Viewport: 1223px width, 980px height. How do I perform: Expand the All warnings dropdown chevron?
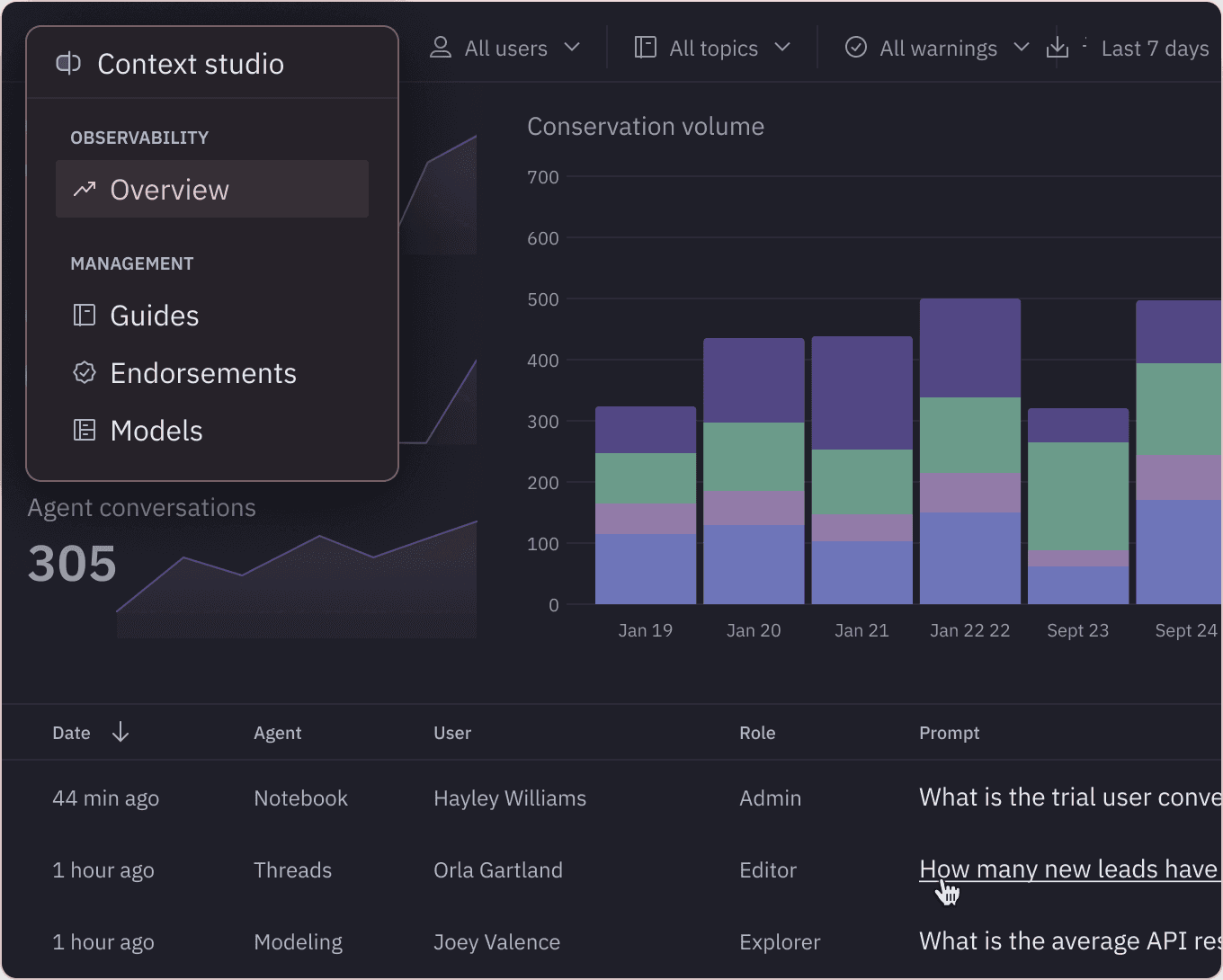[x=1022, y=47]
